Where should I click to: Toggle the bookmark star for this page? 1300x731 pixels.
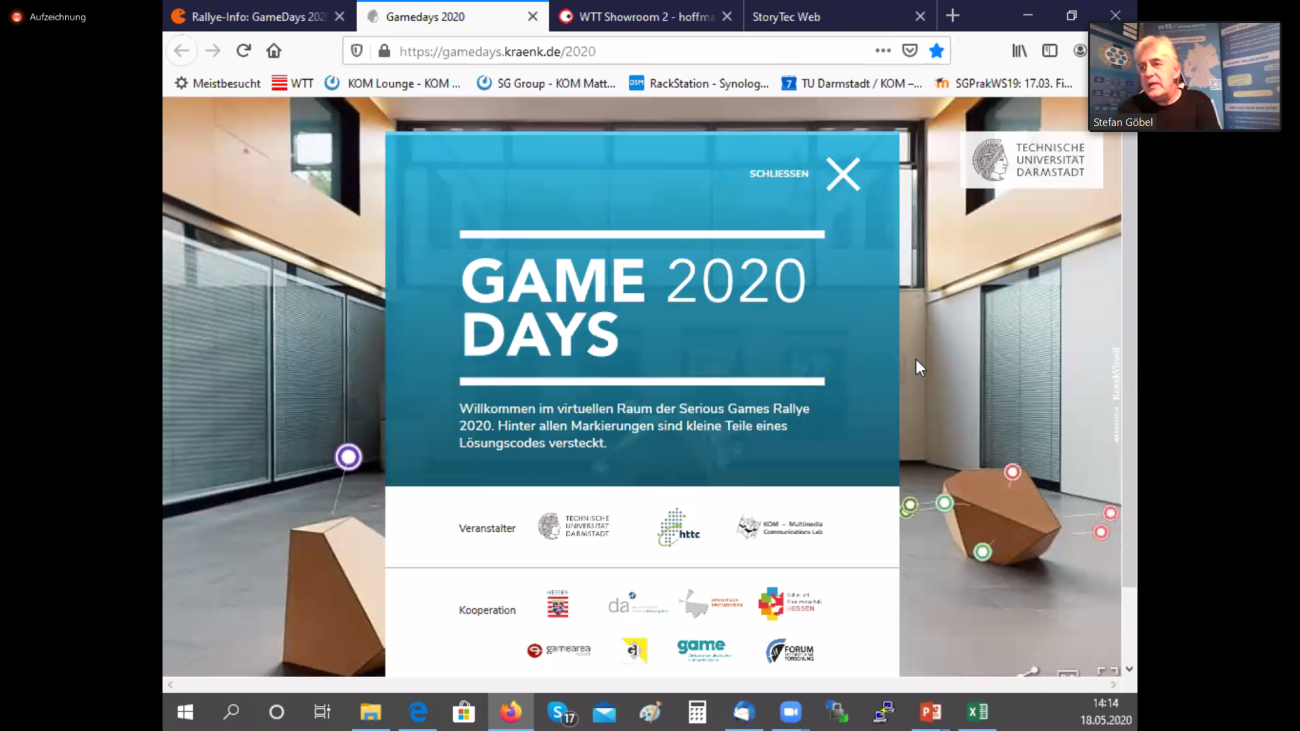[936, 51]
